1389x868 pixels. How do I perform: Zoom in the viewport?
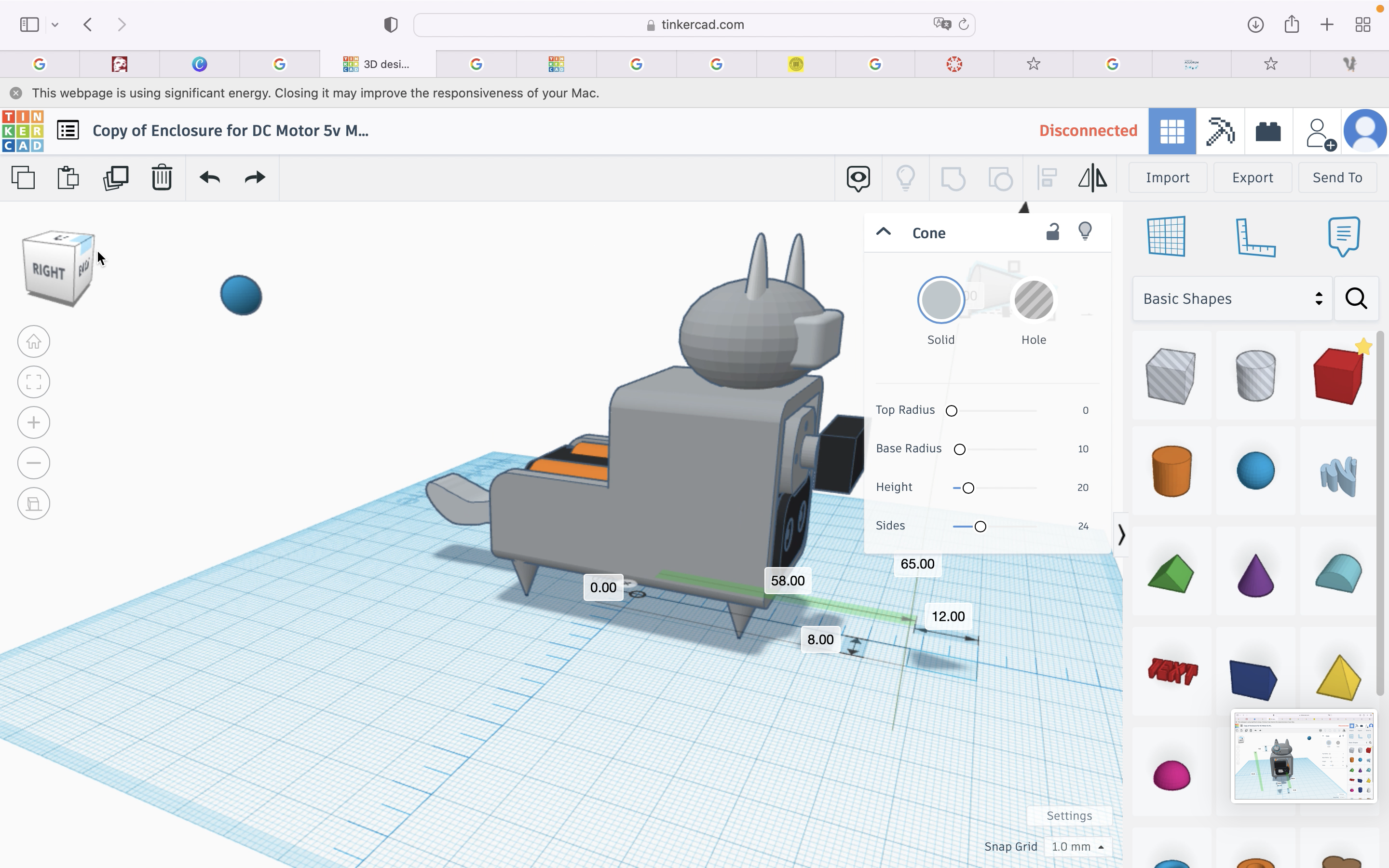(34, 422)
